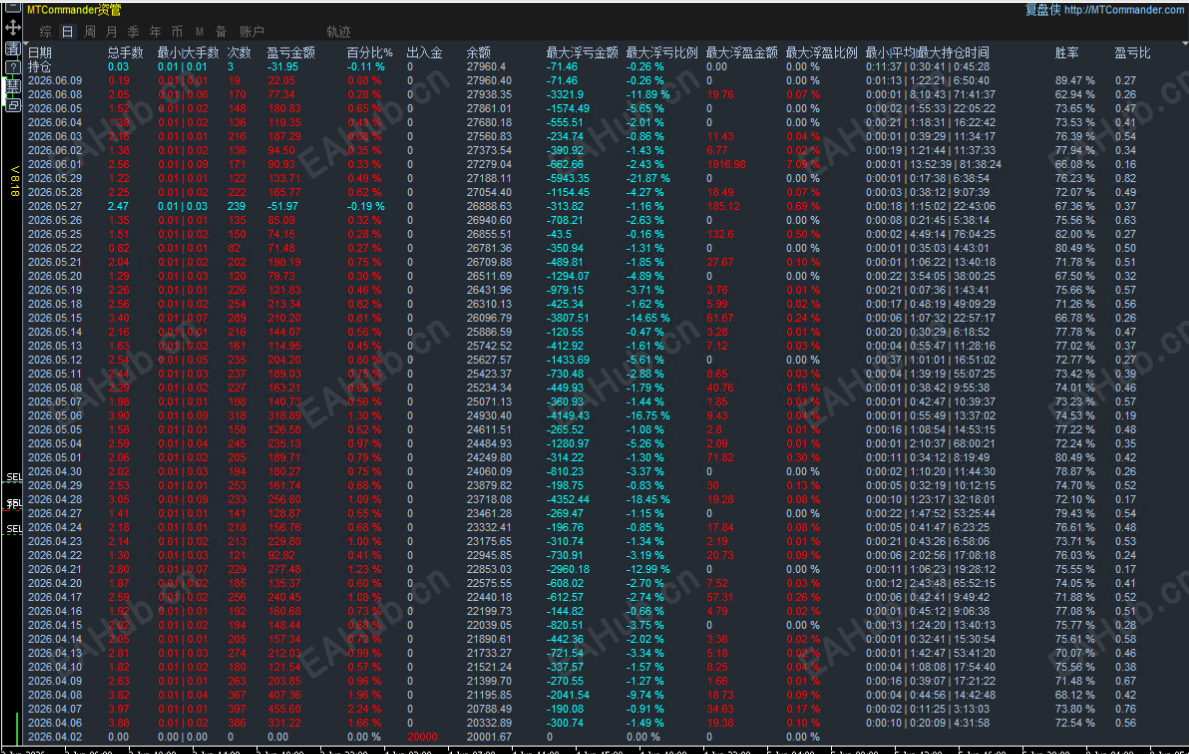Click the 清 (clear) sidebar icon
1189x754 pixels.
click(x=12, y=49)
